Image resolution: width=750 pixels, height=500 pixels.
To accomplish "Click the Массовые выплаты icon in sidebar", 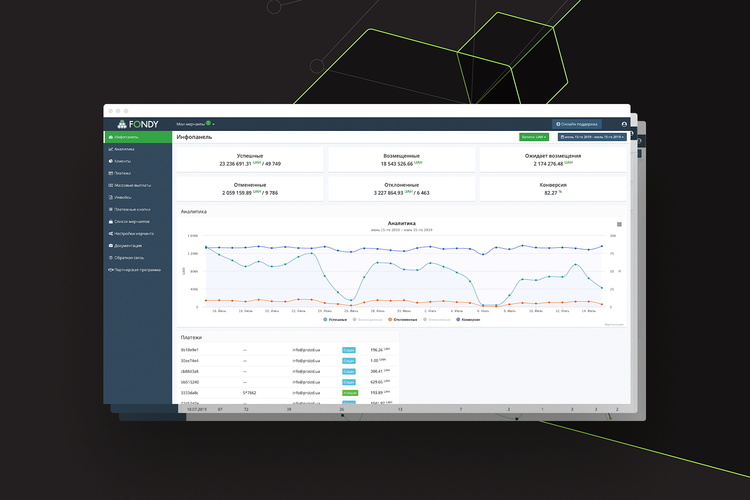I will 110,185.
